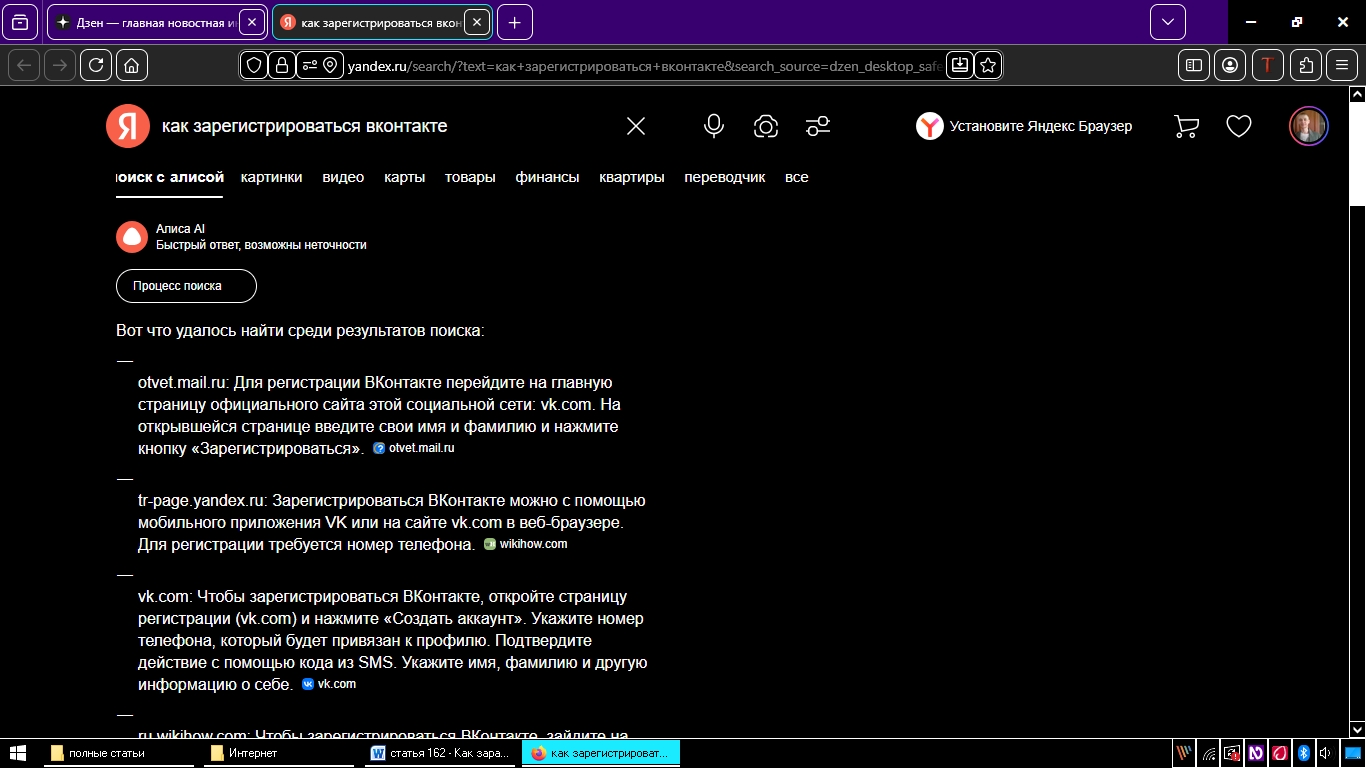This screenshot has height=768, width=1366.
Task: Open search filter settings icon
Action: click(x=818, y=126)
